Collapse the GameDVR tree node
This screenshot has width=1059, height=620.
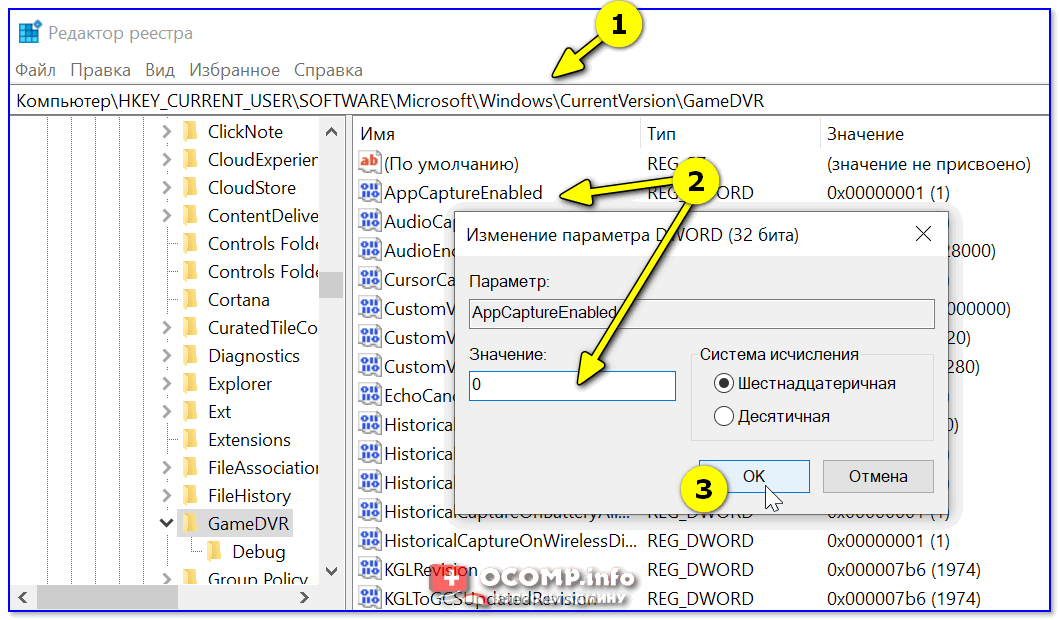point(166,523)
